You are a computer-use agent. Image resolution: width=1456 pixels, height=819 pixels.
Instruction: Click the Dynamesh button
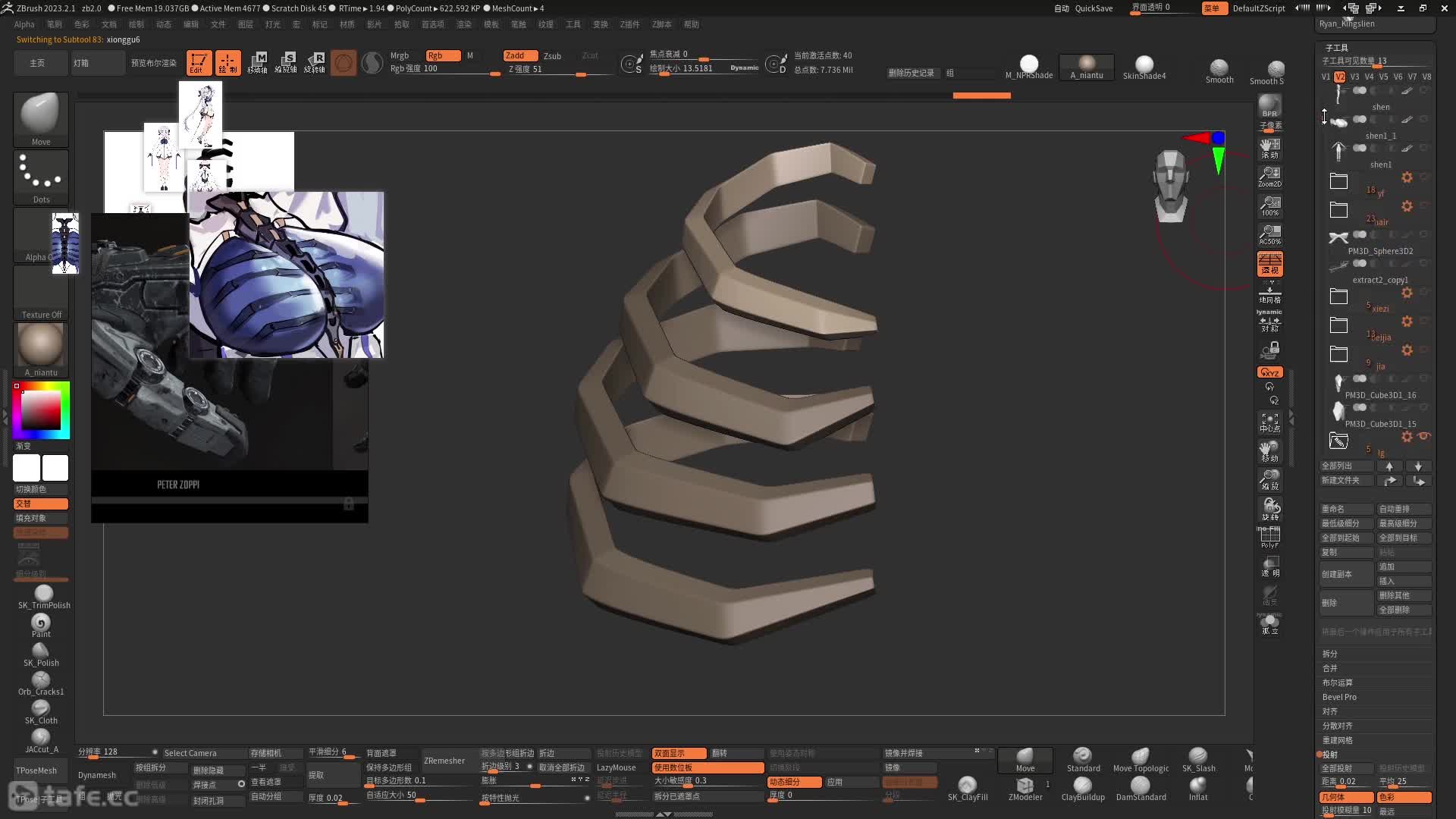pos(97,775)
